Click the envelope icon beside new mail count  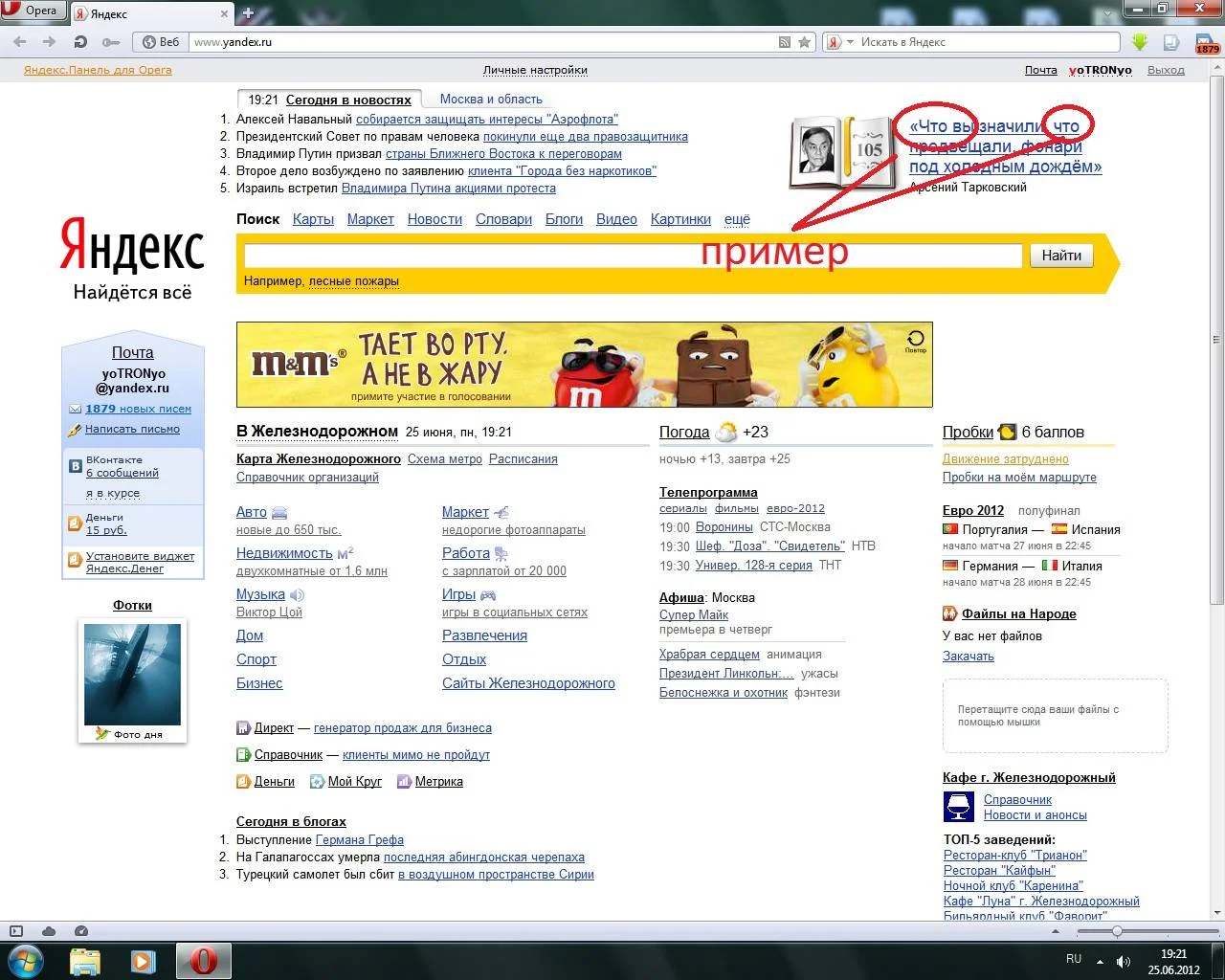(75, 410)
